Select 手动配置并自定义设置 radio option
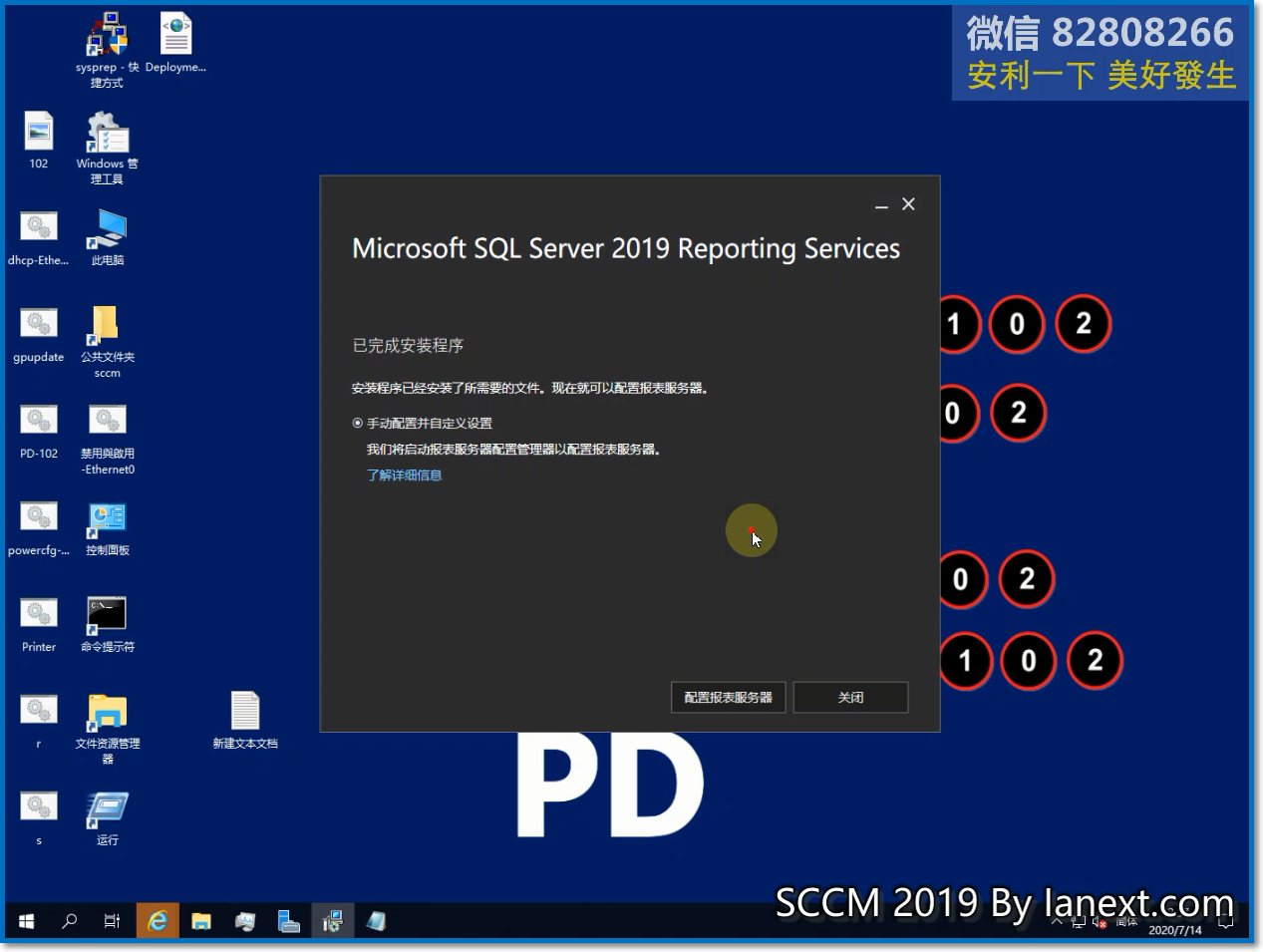 [x=423, y=423]
